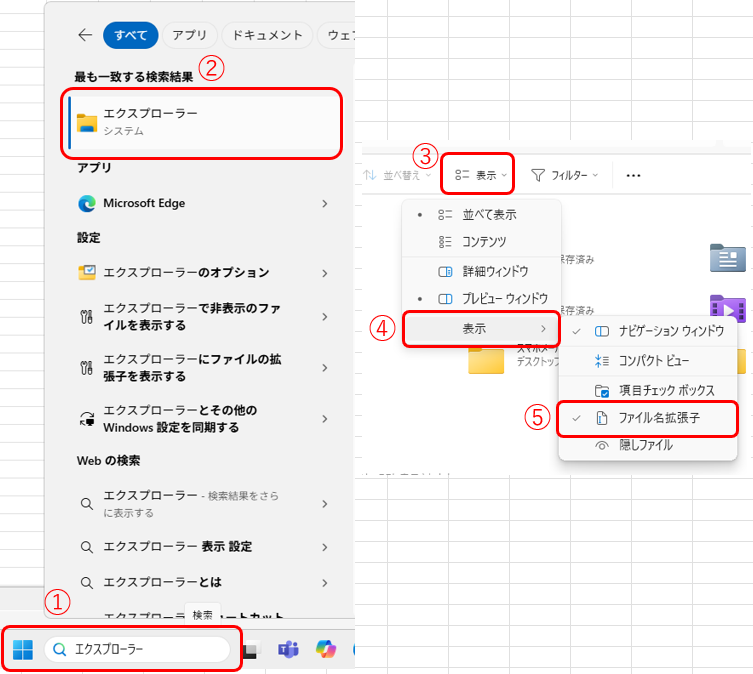Go back with the search panel arrow
This screenshot has height=674, width=753.
(x=85, y=35)
